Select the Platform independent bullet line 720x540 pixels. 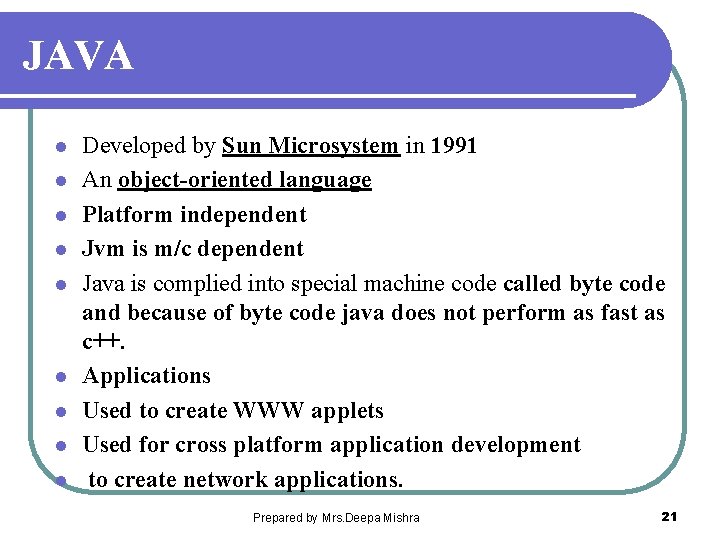click(194, 214)
